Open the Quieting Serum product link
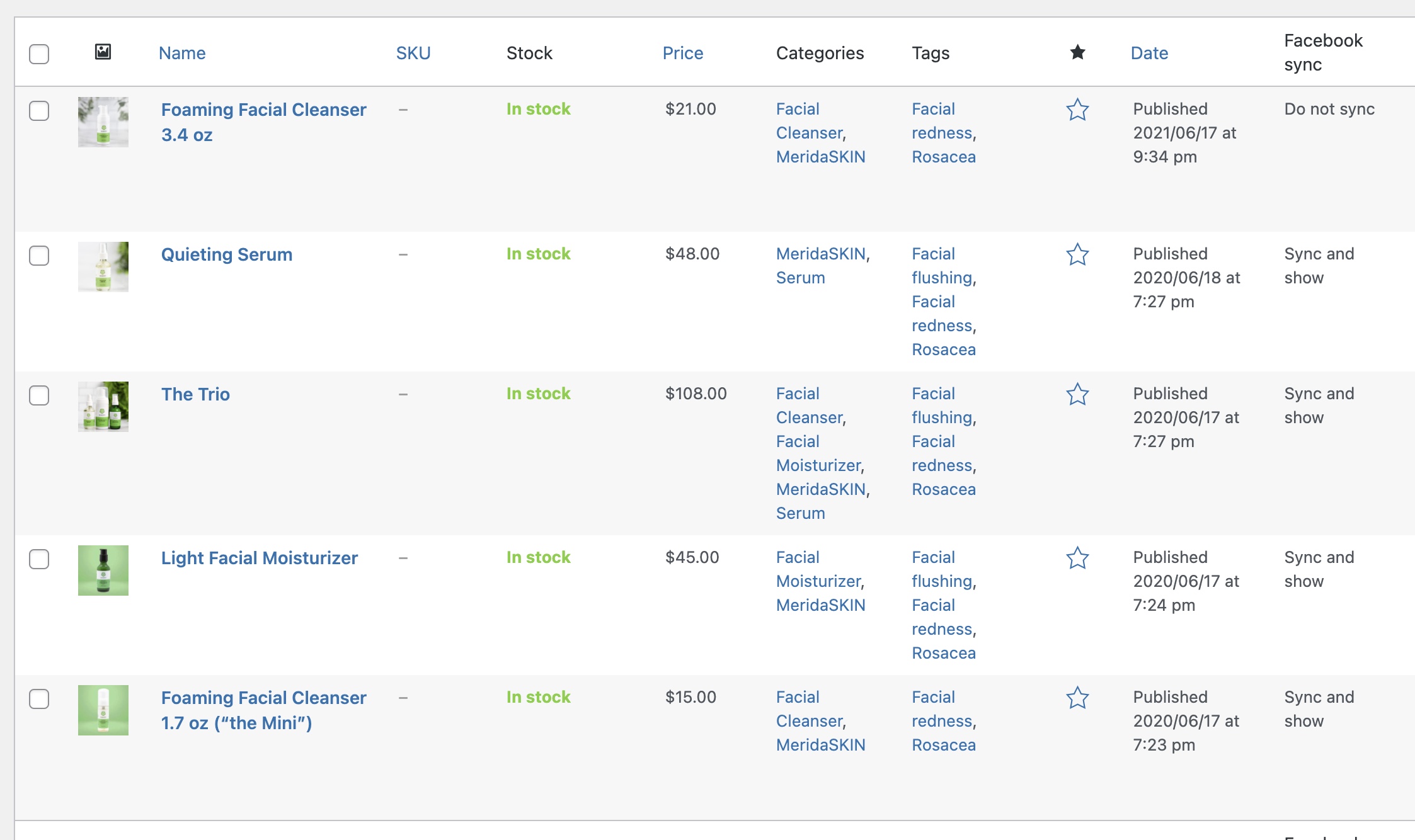The image size is (1415, 840). click(227, 254)
